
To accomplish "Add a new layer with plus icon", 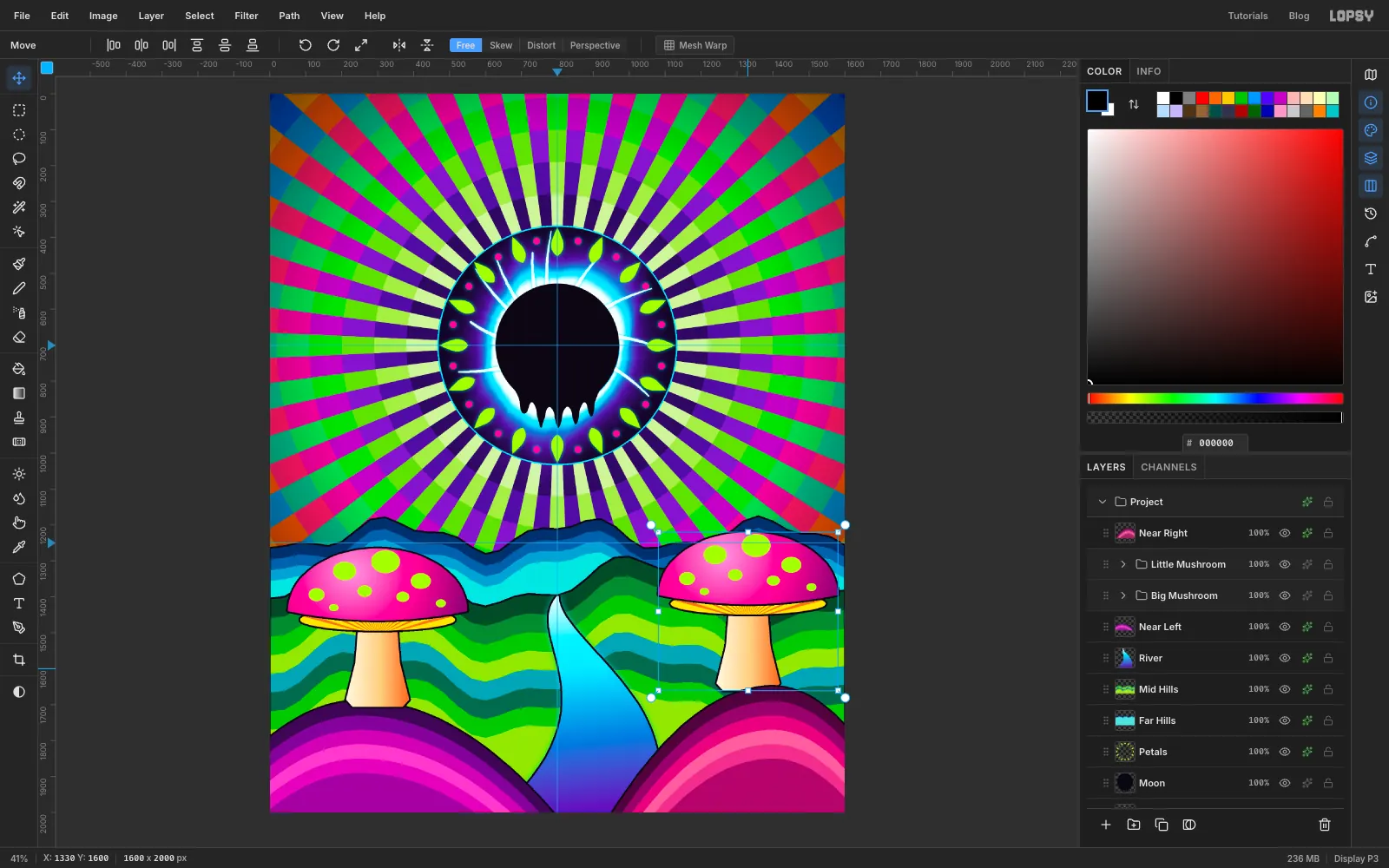I will click(x=1106, y=825).
